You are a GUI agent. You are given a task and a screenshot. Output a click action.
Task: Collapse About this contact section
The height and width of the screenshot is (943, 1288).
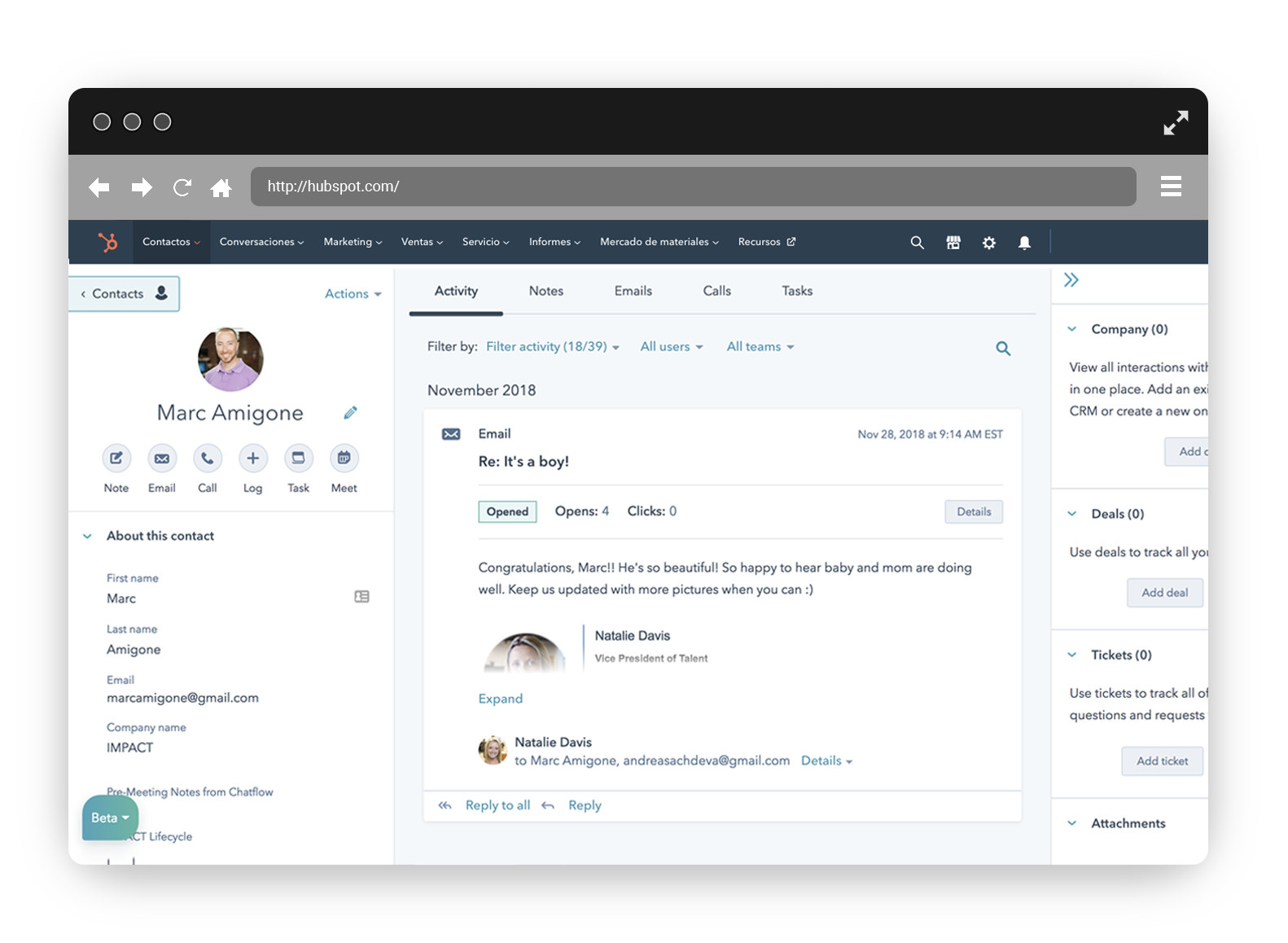coord(87,536)
